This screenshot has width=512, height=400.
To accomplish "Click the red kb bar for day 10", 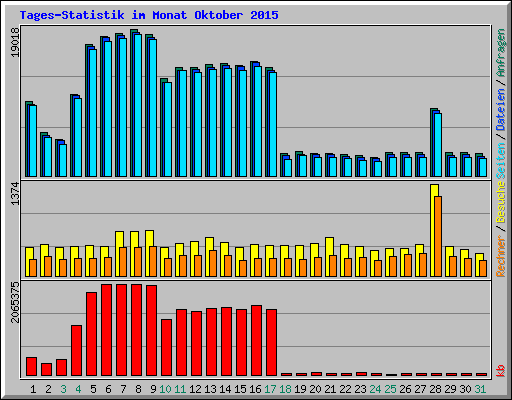I will [x=166, y=347].
